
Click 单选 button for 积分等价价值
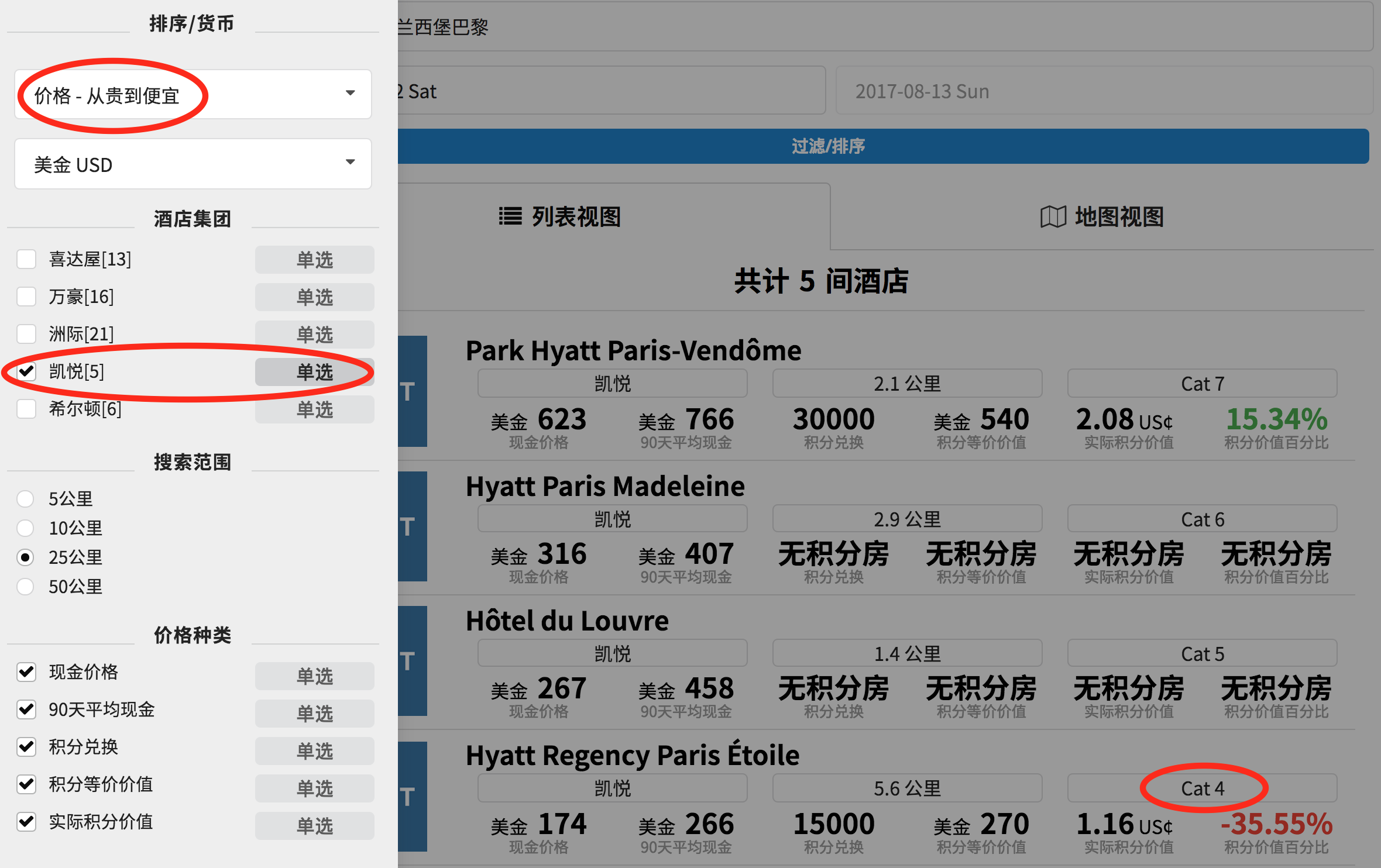point(315,788)
